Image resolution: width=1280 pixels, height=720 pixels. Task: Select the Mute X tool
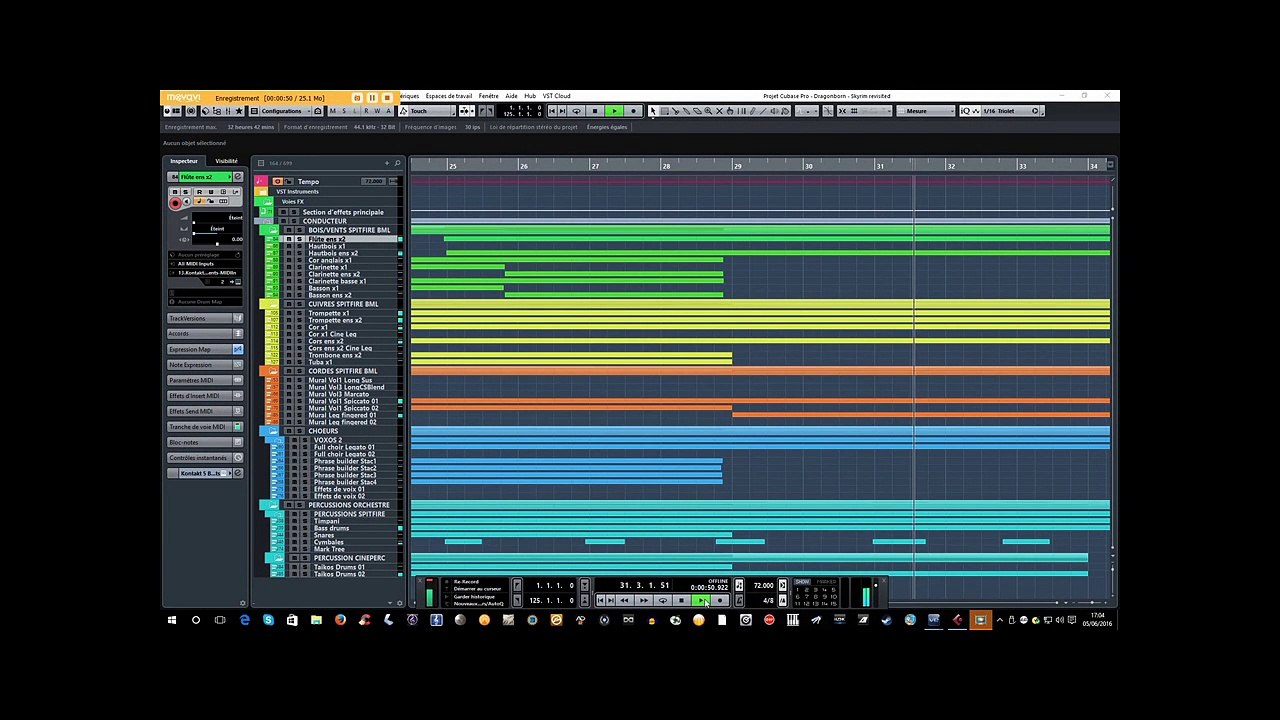point(718,111)
